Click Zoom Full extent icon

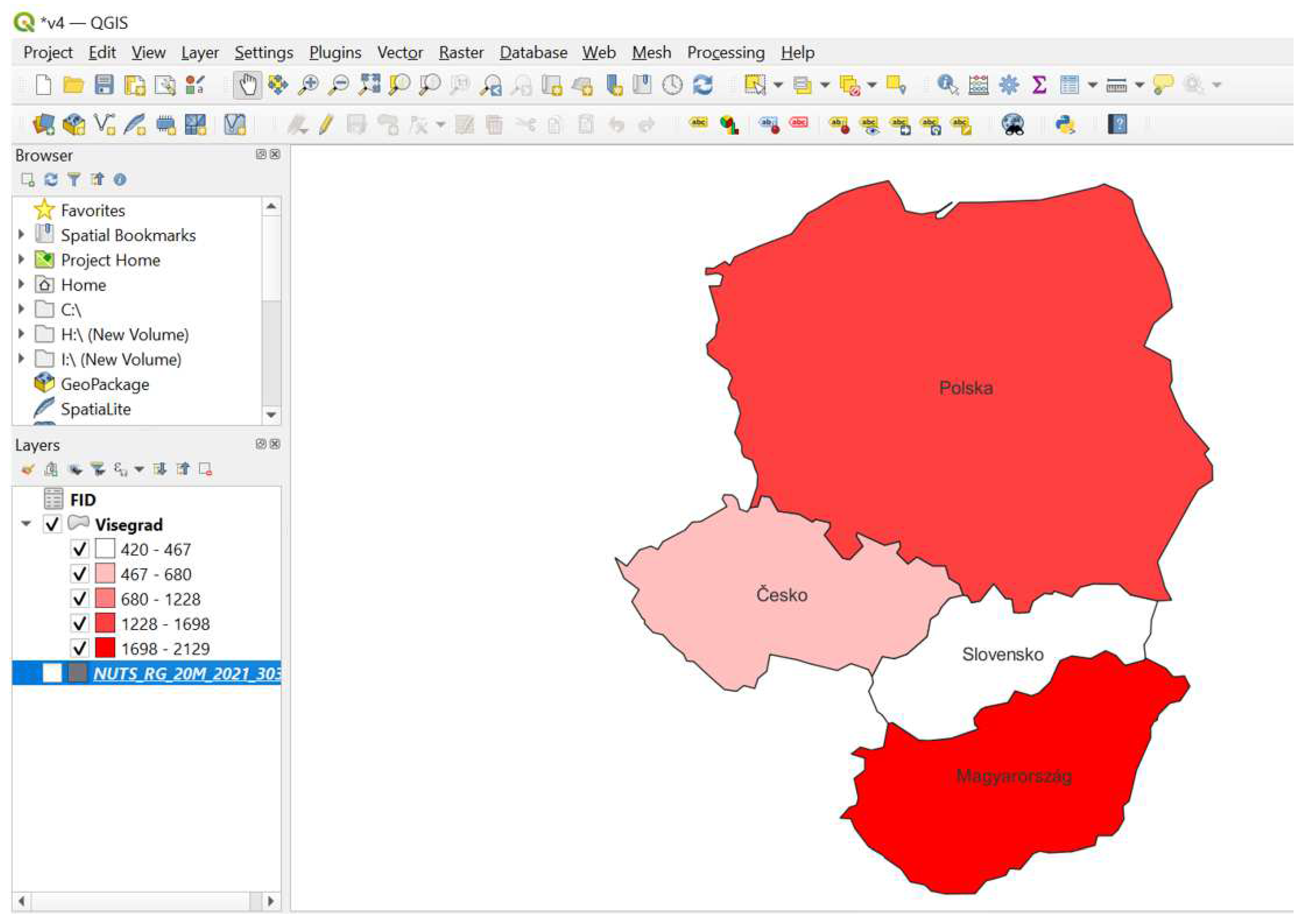coord(369,85)
